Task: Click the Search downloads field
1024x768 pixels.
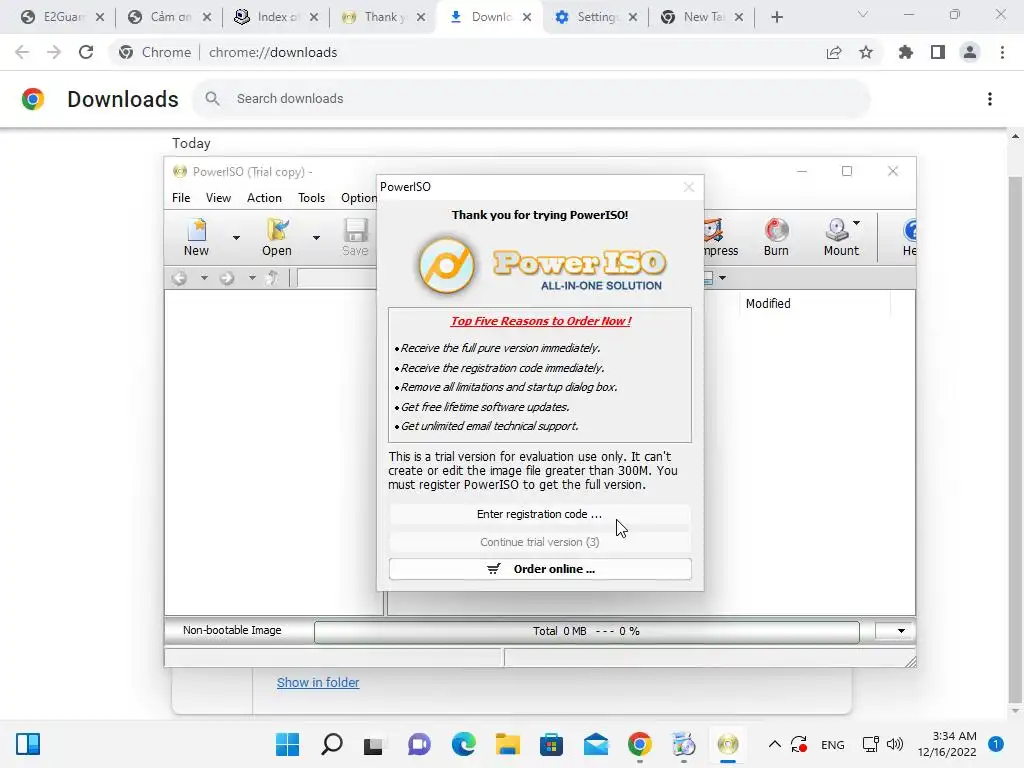Action: (532, 99)
